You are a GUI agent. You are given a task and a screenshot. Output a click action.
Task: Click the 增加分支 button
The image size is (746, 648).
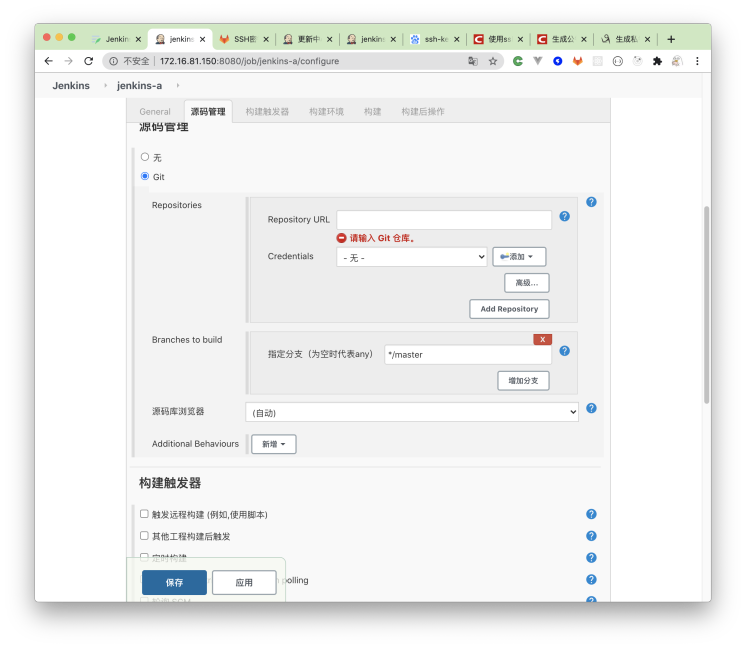tap(523, 381)
